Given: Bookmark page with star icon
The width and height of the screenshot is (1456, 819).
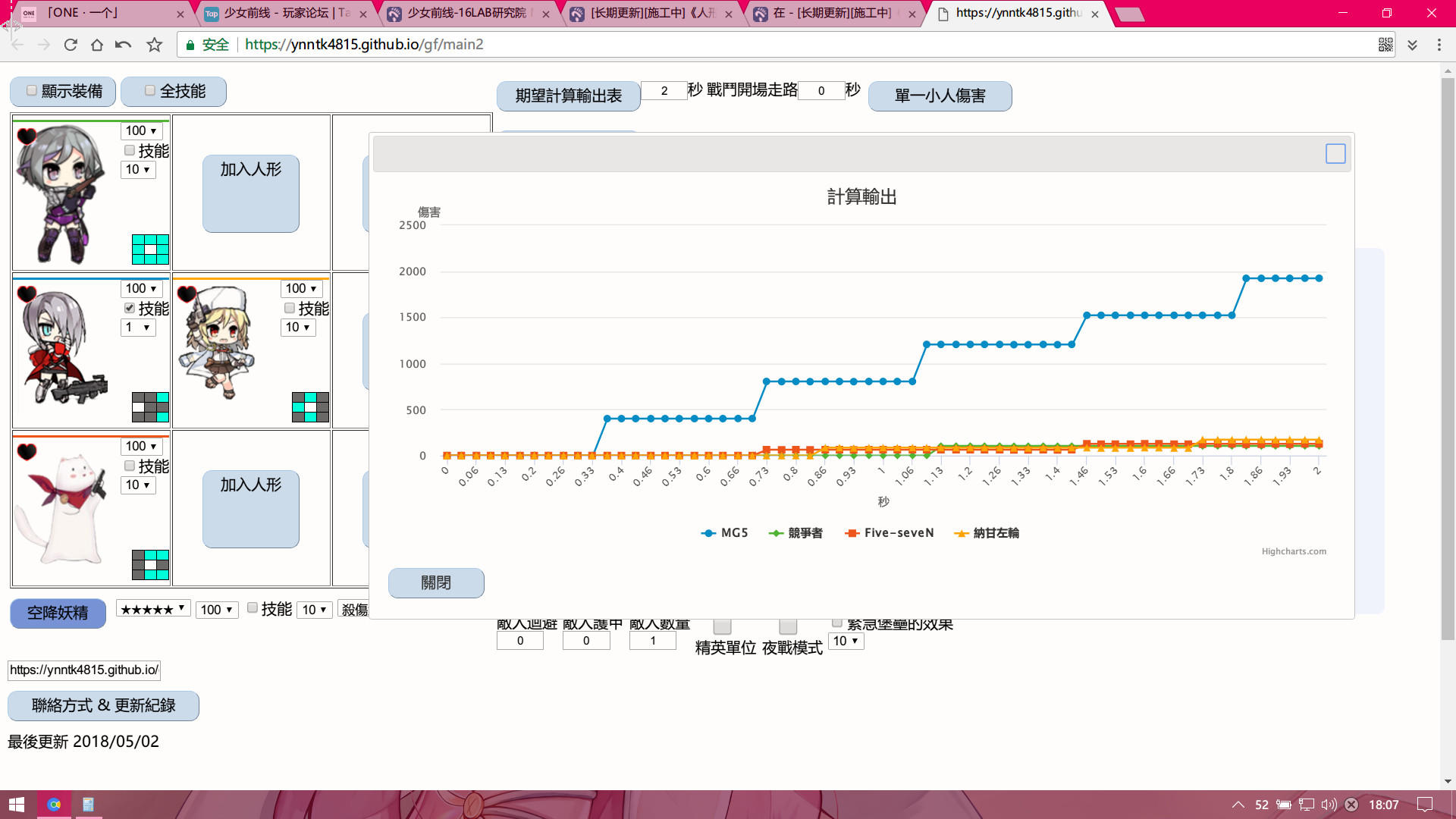Looking at the screenshot, I should (x=155, y=45).
